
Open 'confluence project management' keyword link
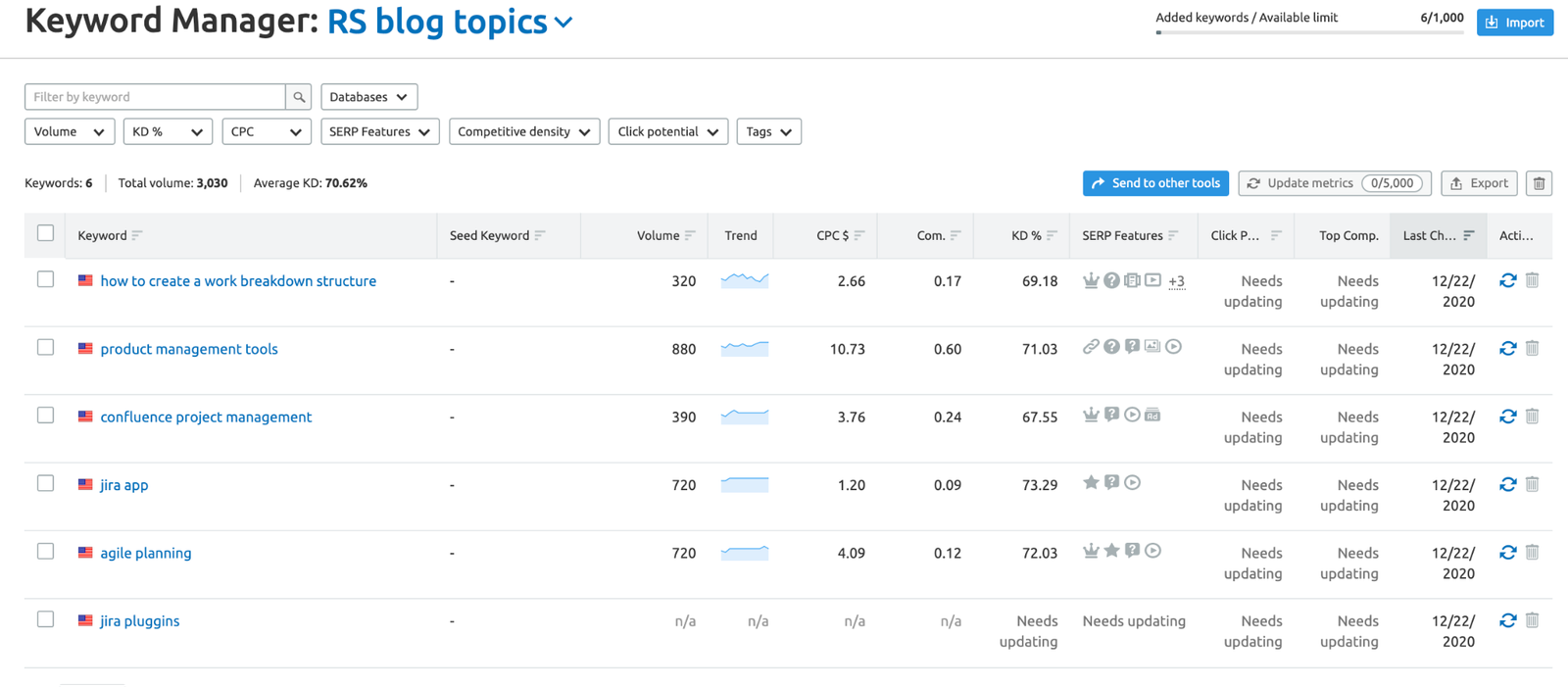(206, 417)
